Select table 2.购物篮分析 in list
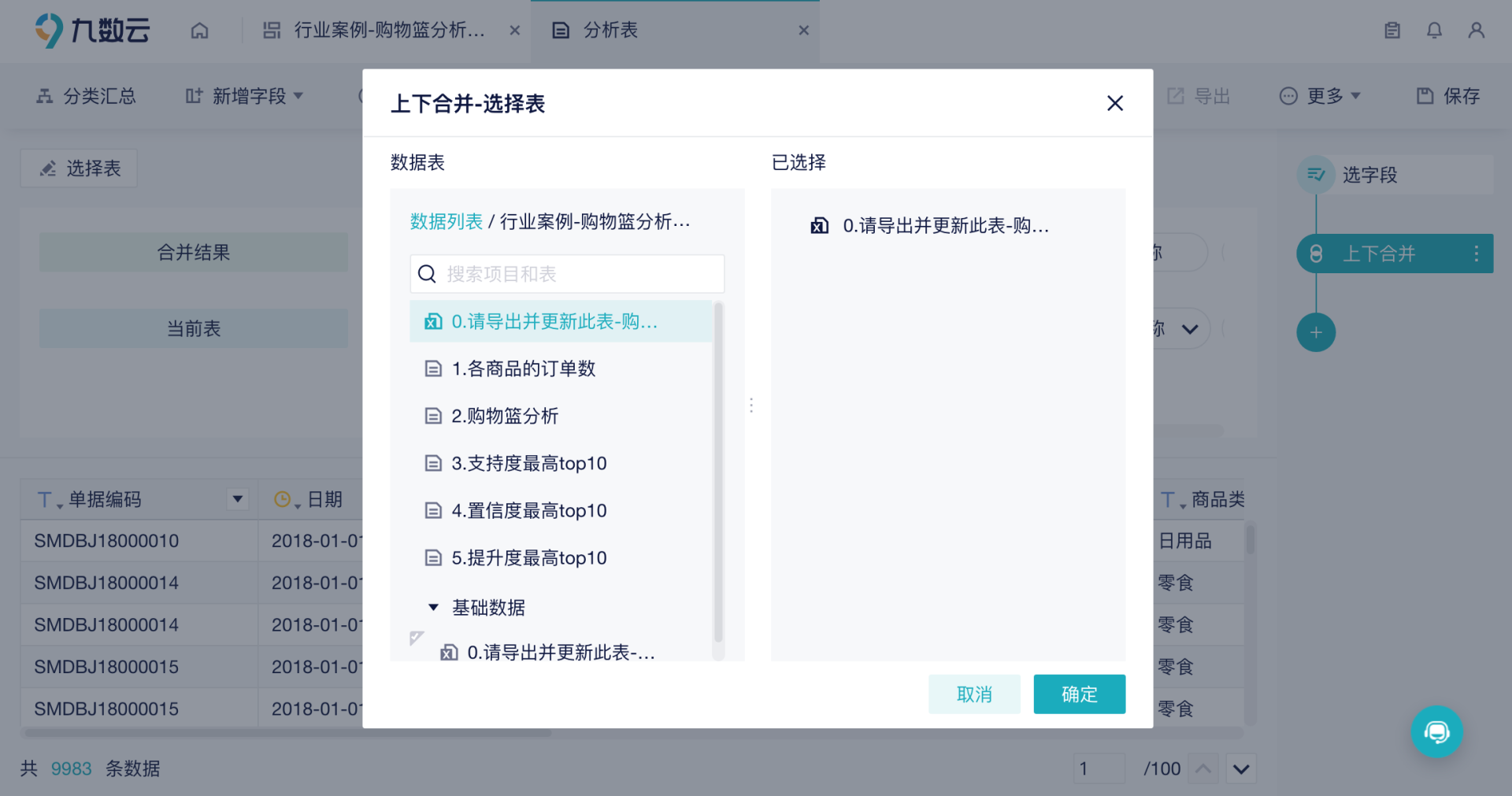Screen dimensions: 1512x796 (505, 416)
